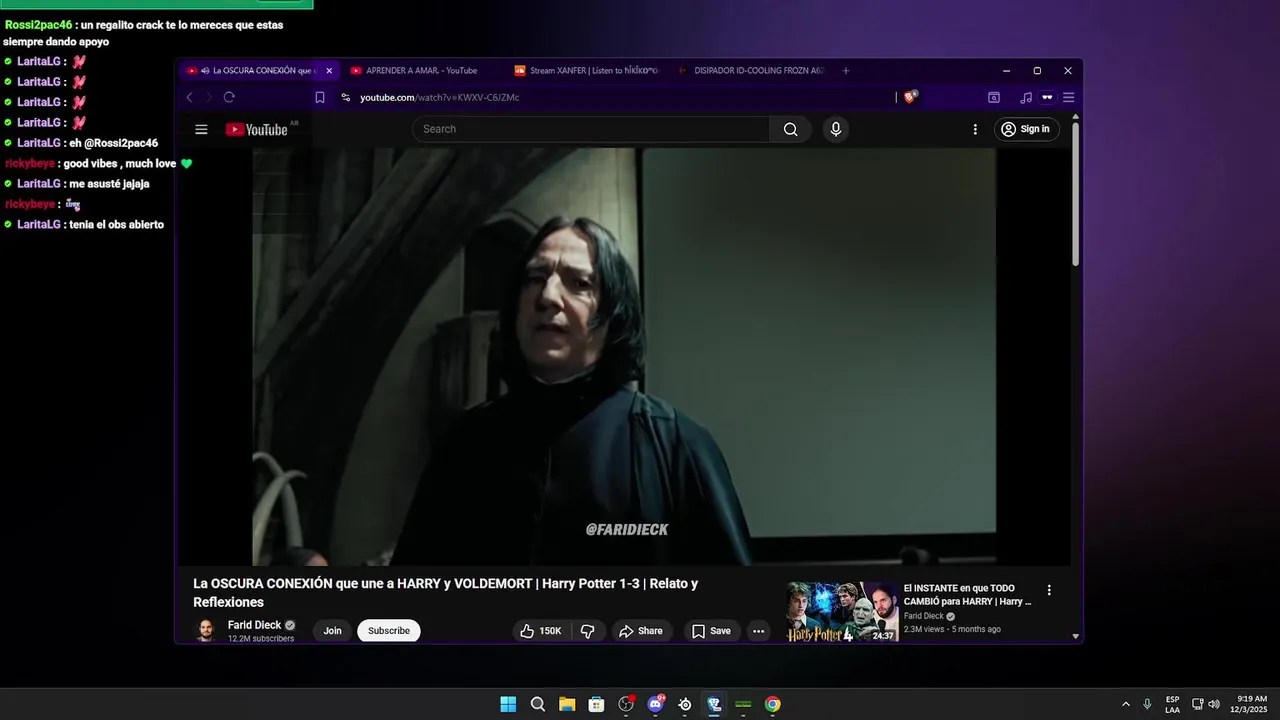Open SteelSeries app from taskbar

click(x=685, y=704)
